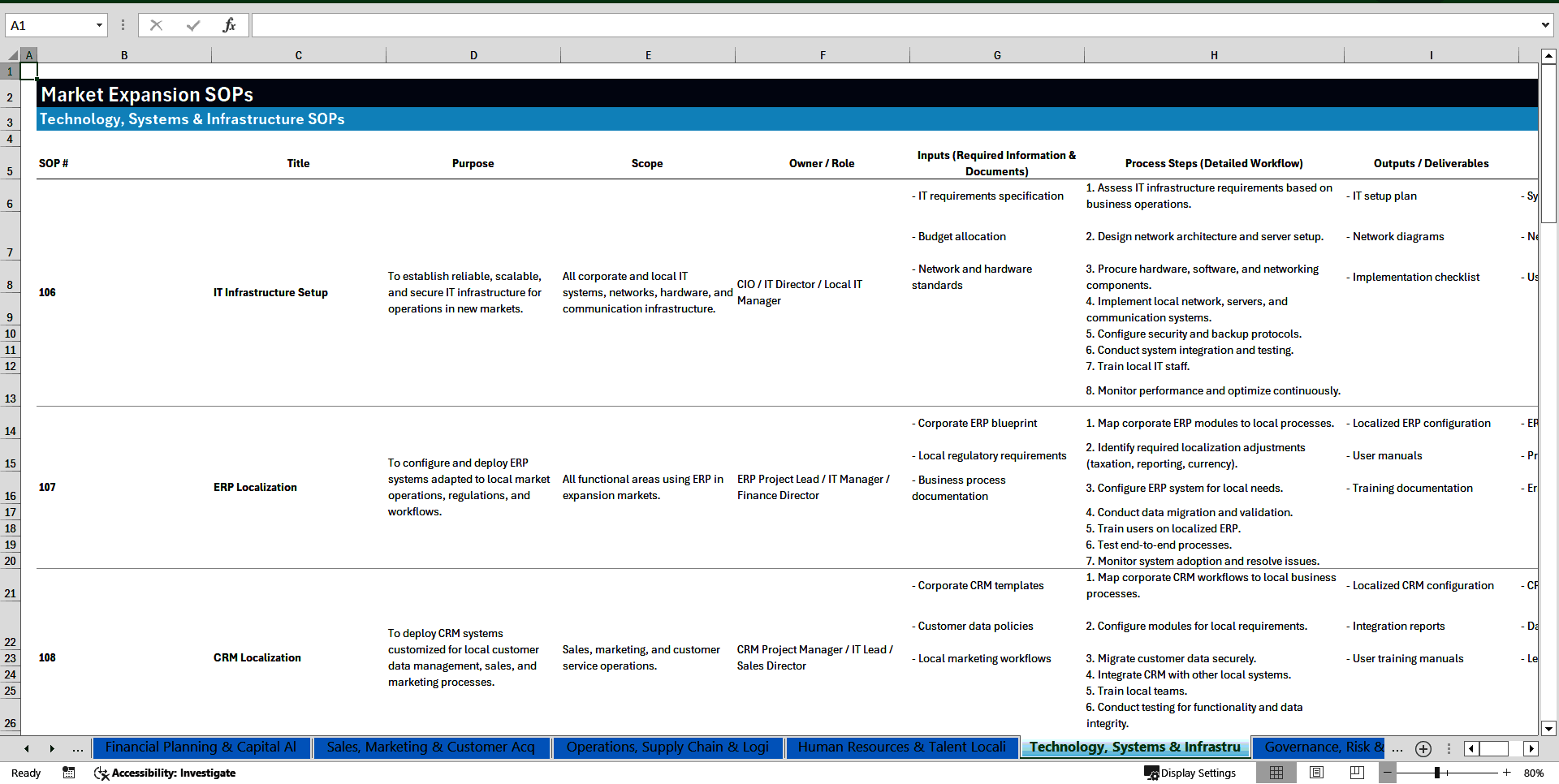The image size is (1559, 784).
Task: Select the Normal view icon in the status bar
Action: [1276, 773]
